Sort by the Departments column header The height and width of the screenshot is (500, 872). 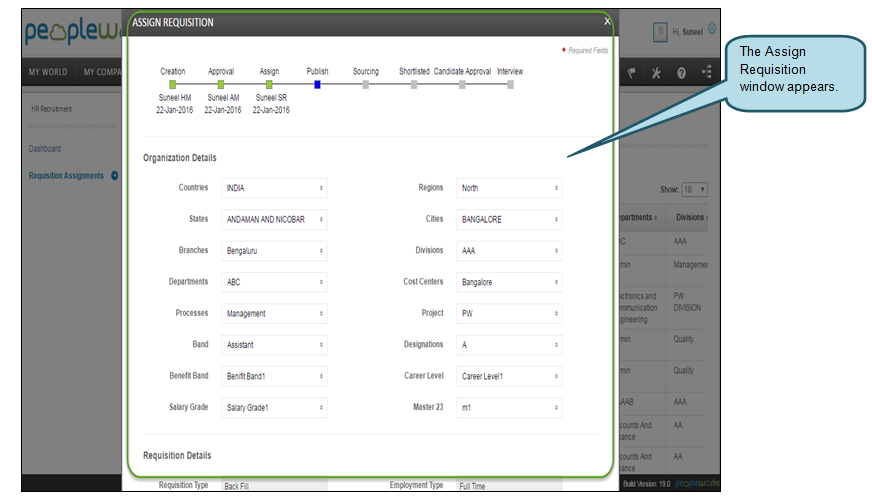(x=636, y=217)
